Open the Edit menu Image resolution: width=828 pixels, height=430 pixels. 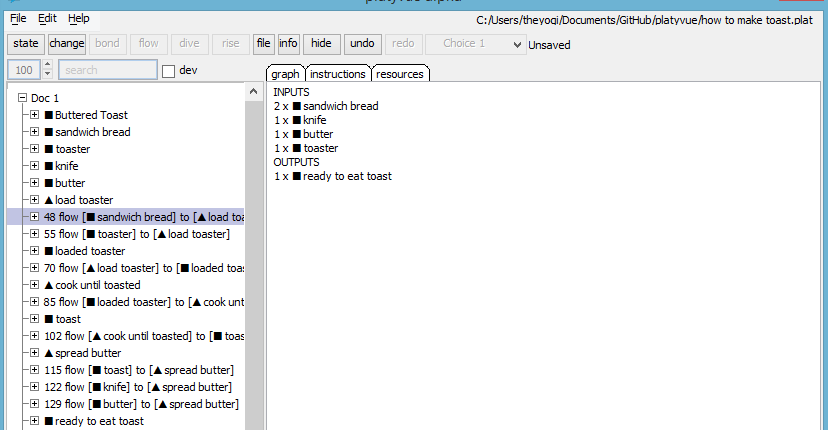[47, 18]
